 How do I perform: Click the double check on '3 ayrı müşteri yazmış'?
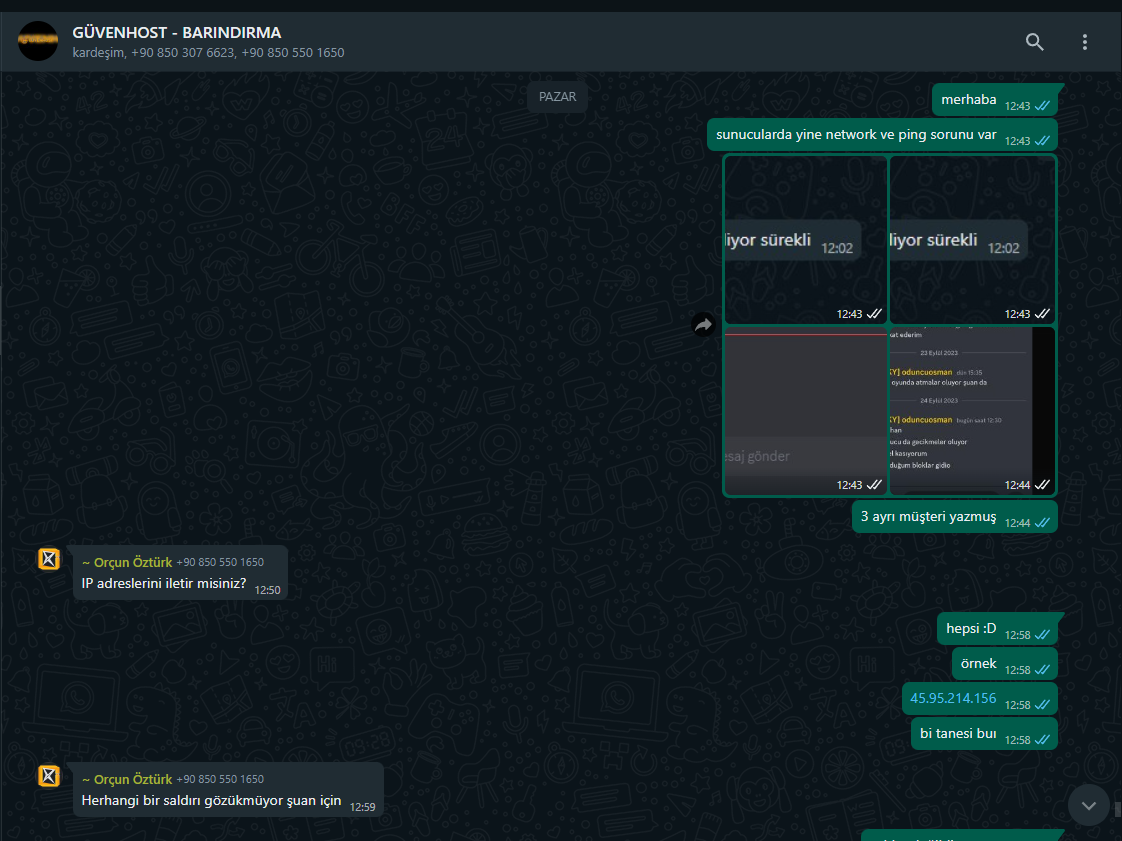[1042, 523]
